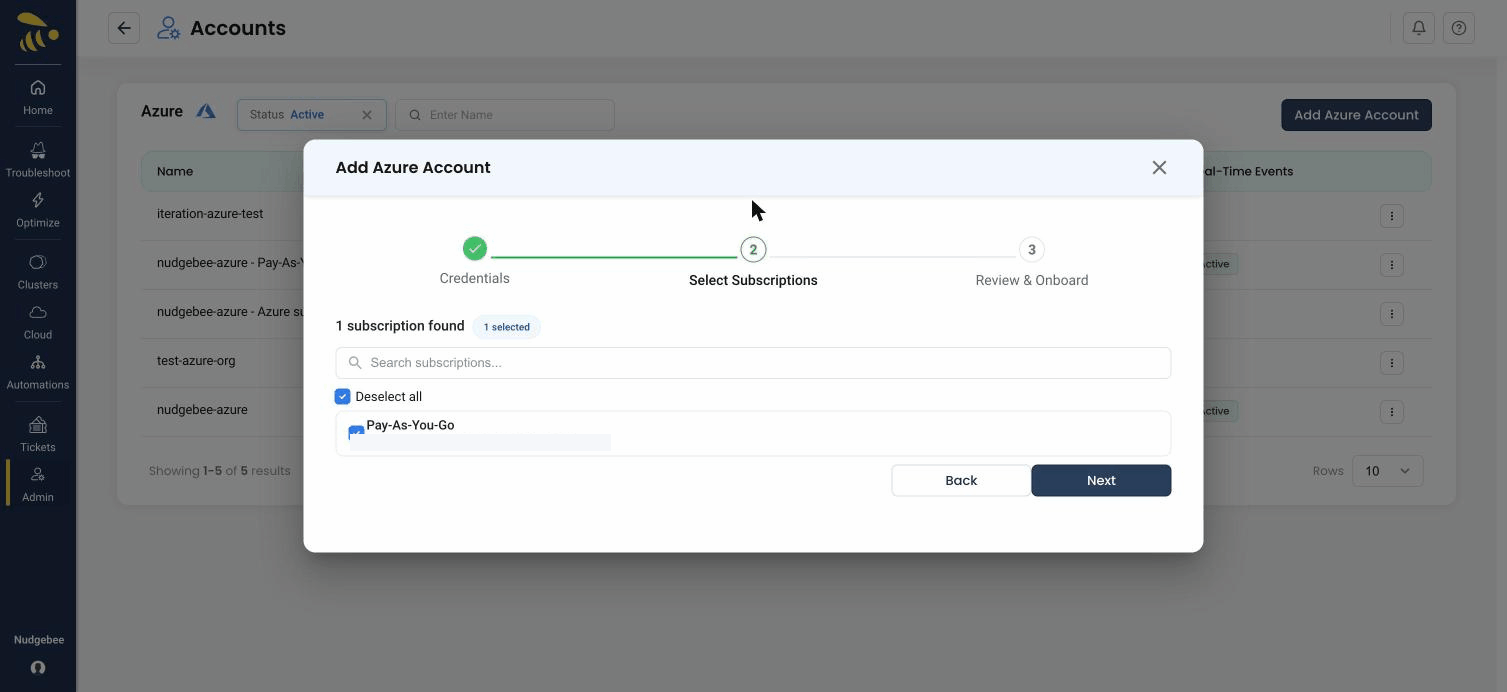1507x692 pixels.
Task: Open row menu for nudgebee-azure Azure subscription
Action: pyautogui.click(x=1391, y=313)
